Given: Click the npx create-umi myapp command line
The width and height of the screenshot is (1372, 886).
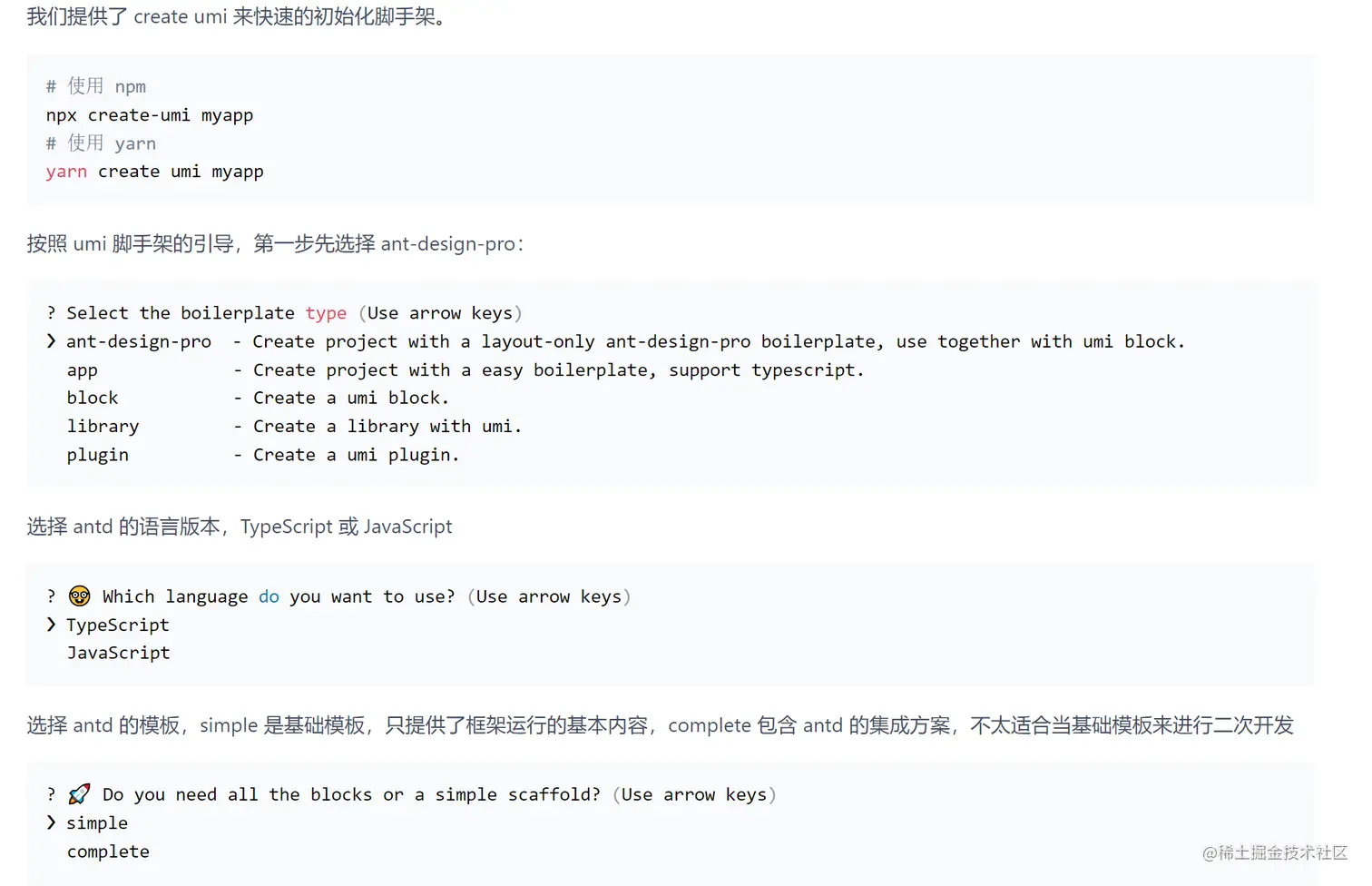Looking at the screenshot, I should (150, 115).
